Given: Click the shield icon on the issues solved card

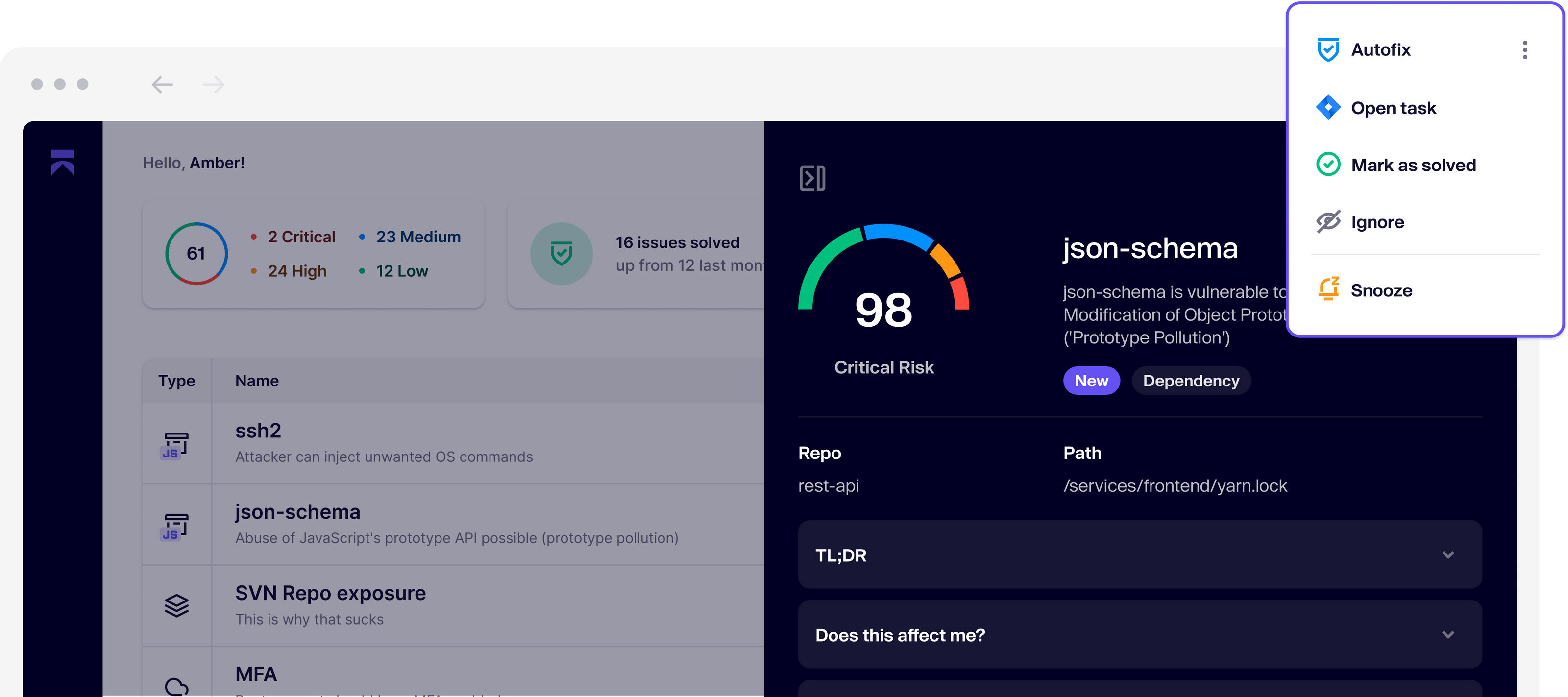Looking at the screenshot, I should pos(561,254).
